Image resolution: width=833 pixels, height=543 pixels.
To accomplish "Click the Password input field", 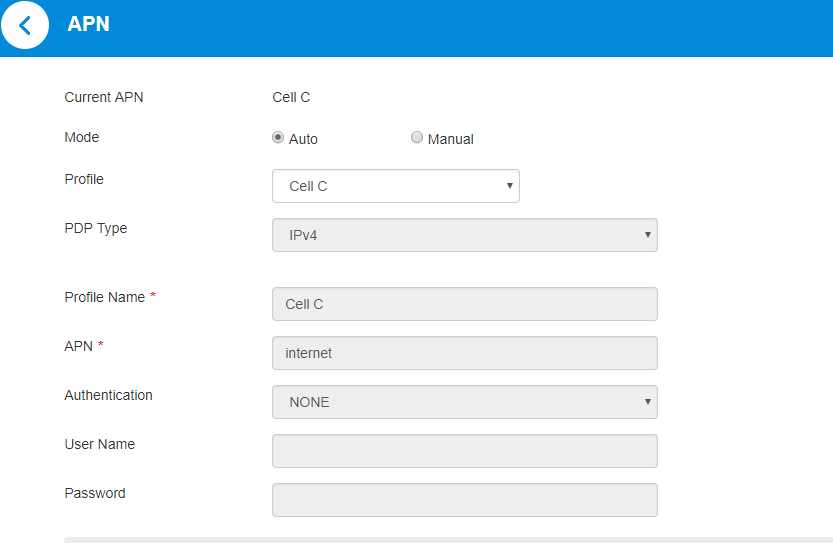I will click(465, 500).
